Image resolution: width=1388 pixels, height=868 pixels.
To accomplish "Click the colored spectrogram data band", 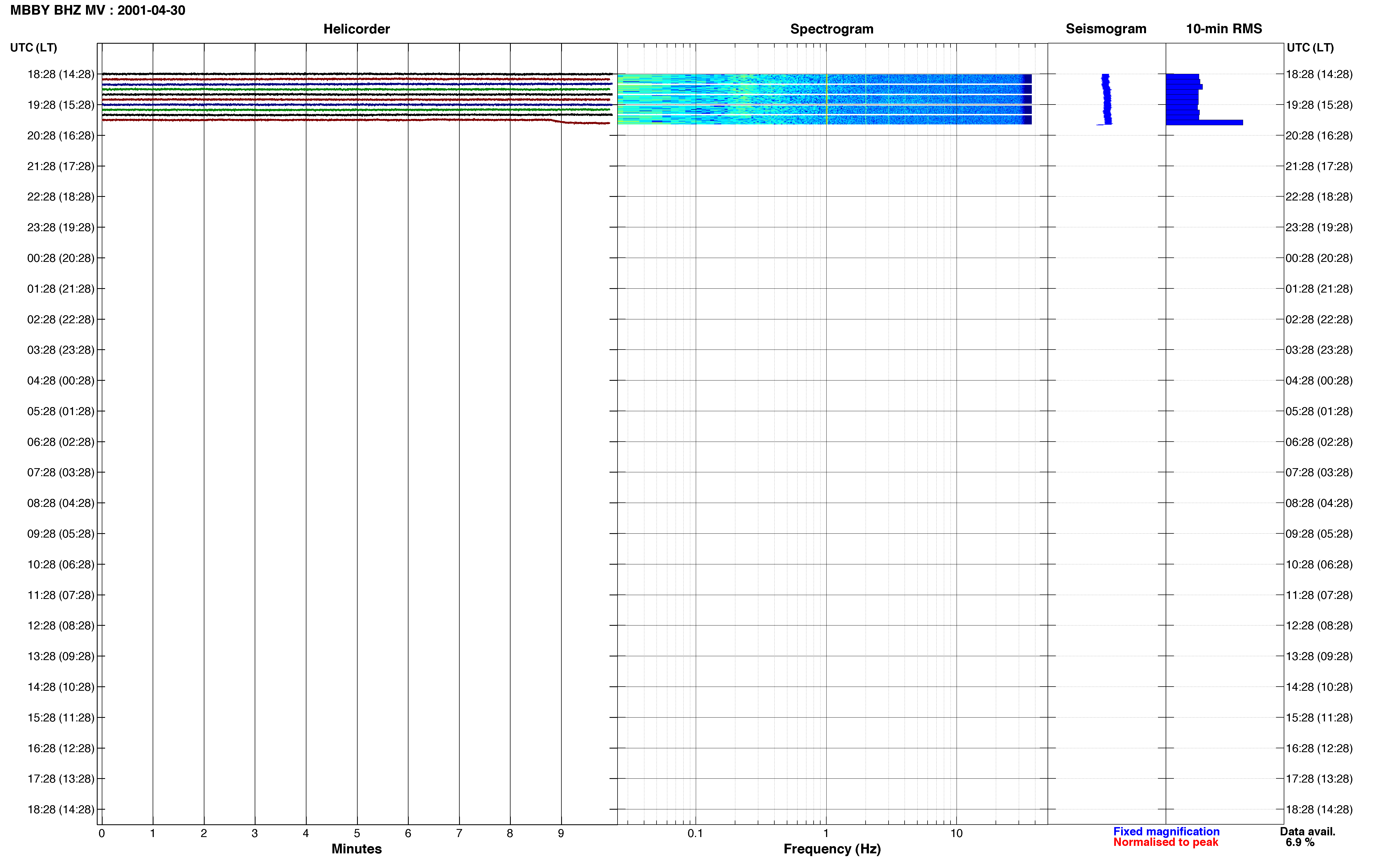I will tap(824, 99).
